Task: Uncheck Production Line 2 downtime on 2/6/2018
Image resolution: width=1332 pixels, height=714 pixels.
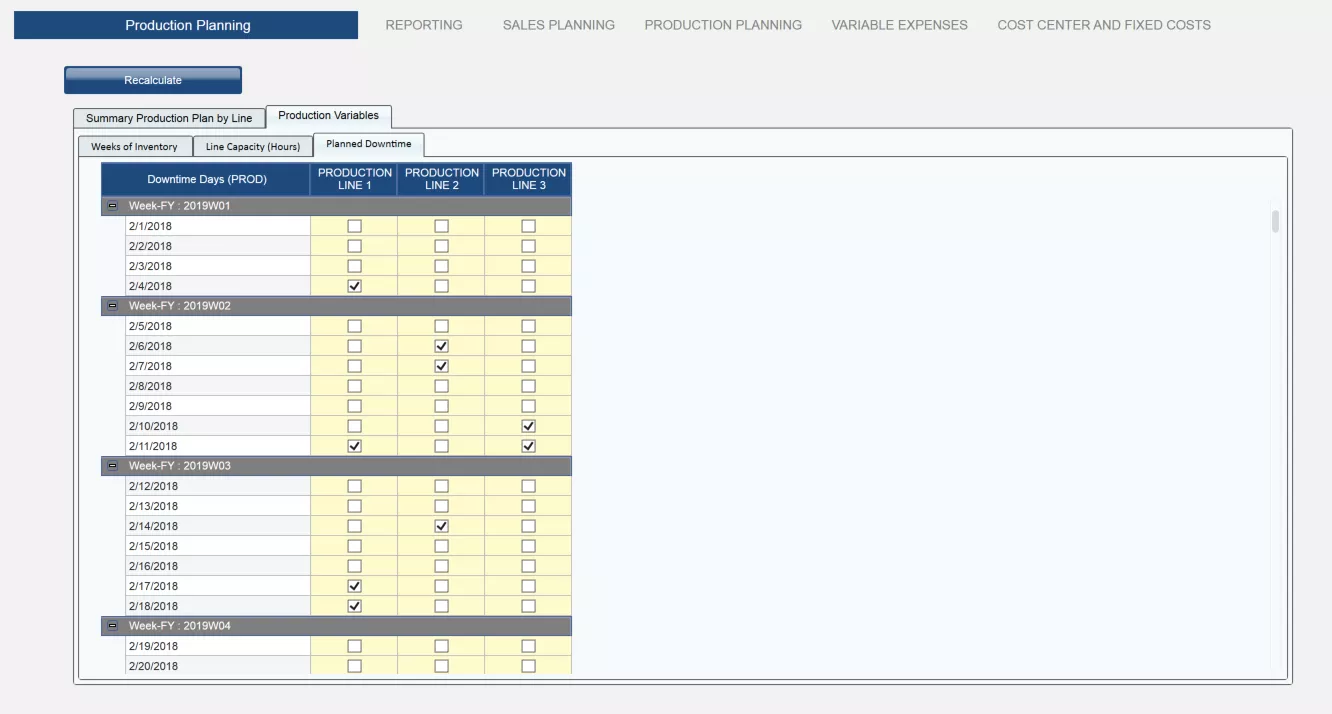Action: [x=441, y=346]
